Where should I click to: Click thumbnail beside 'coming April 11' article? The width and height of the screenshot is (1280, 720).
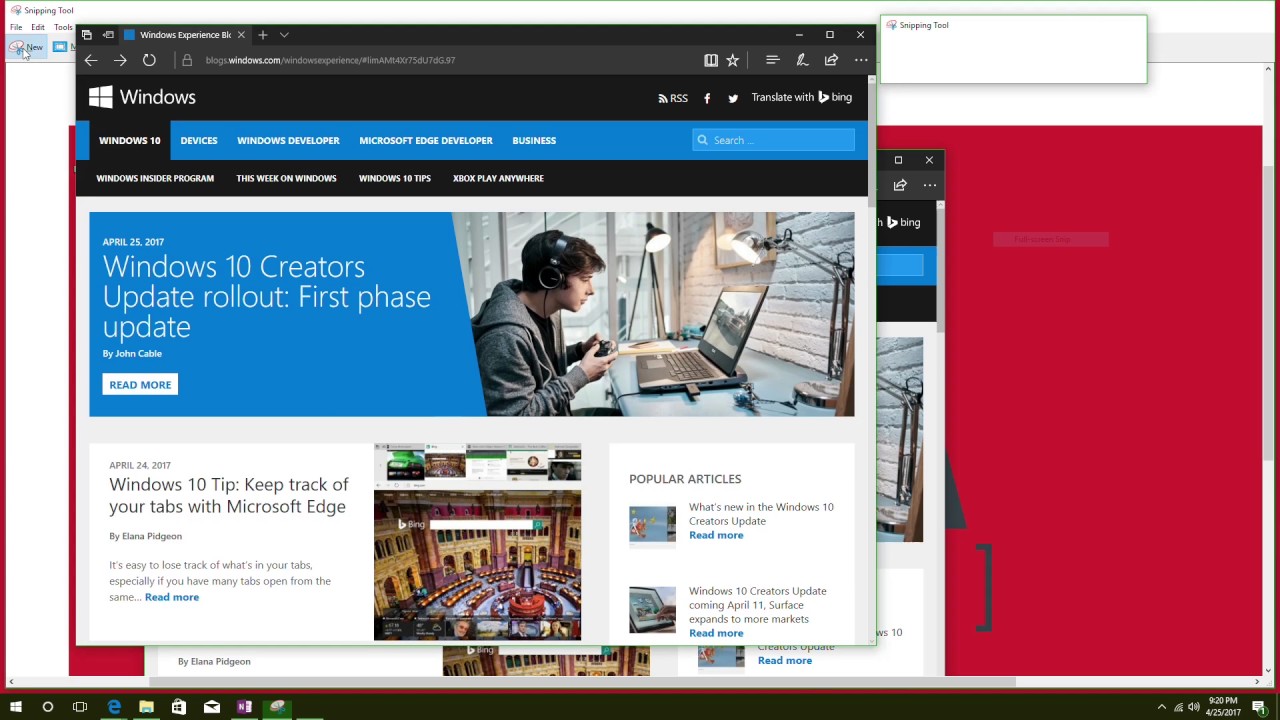pyautogui.click(x=652, y=609)
